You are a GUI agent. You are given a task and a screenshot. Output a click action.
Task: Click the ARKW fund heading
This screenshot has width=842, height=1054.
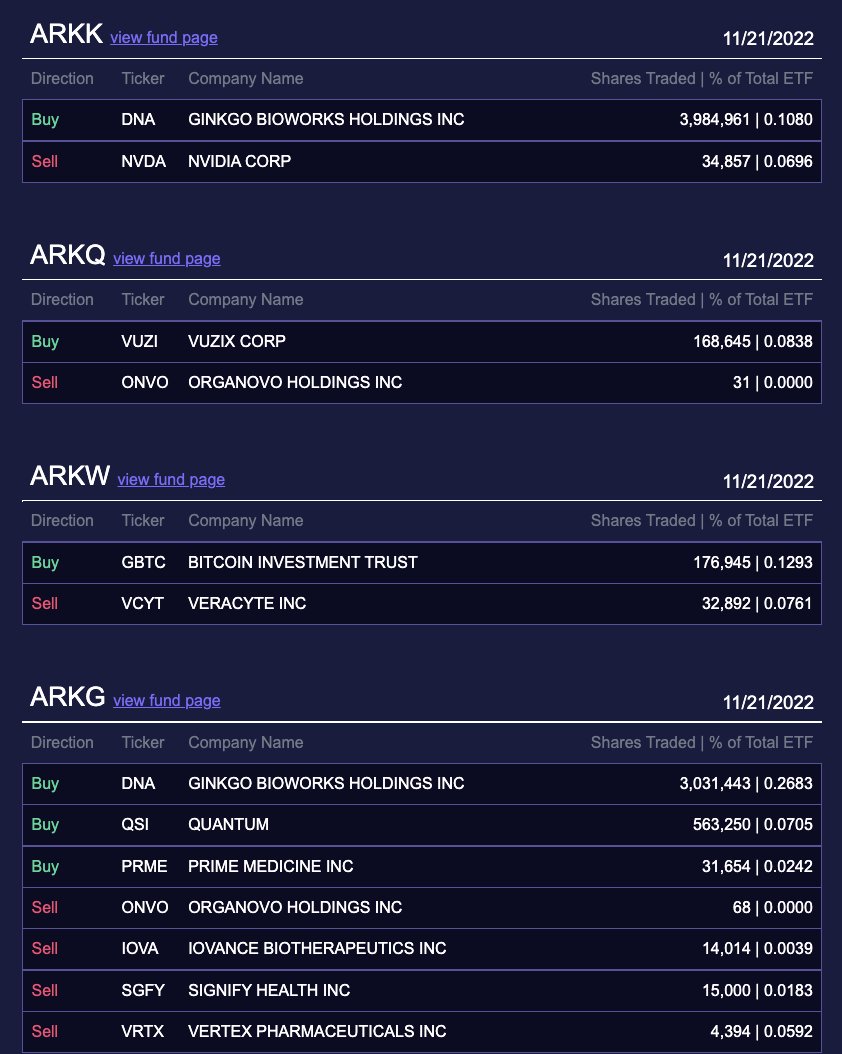point(70,476)
